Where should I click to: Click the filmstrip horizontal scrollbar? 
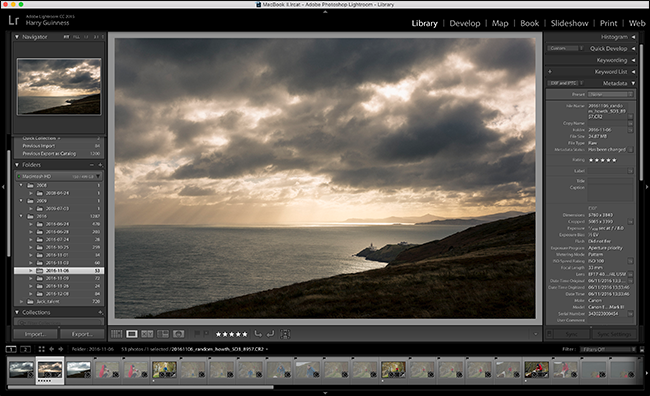pyautogui.click(x=141, y=387)
